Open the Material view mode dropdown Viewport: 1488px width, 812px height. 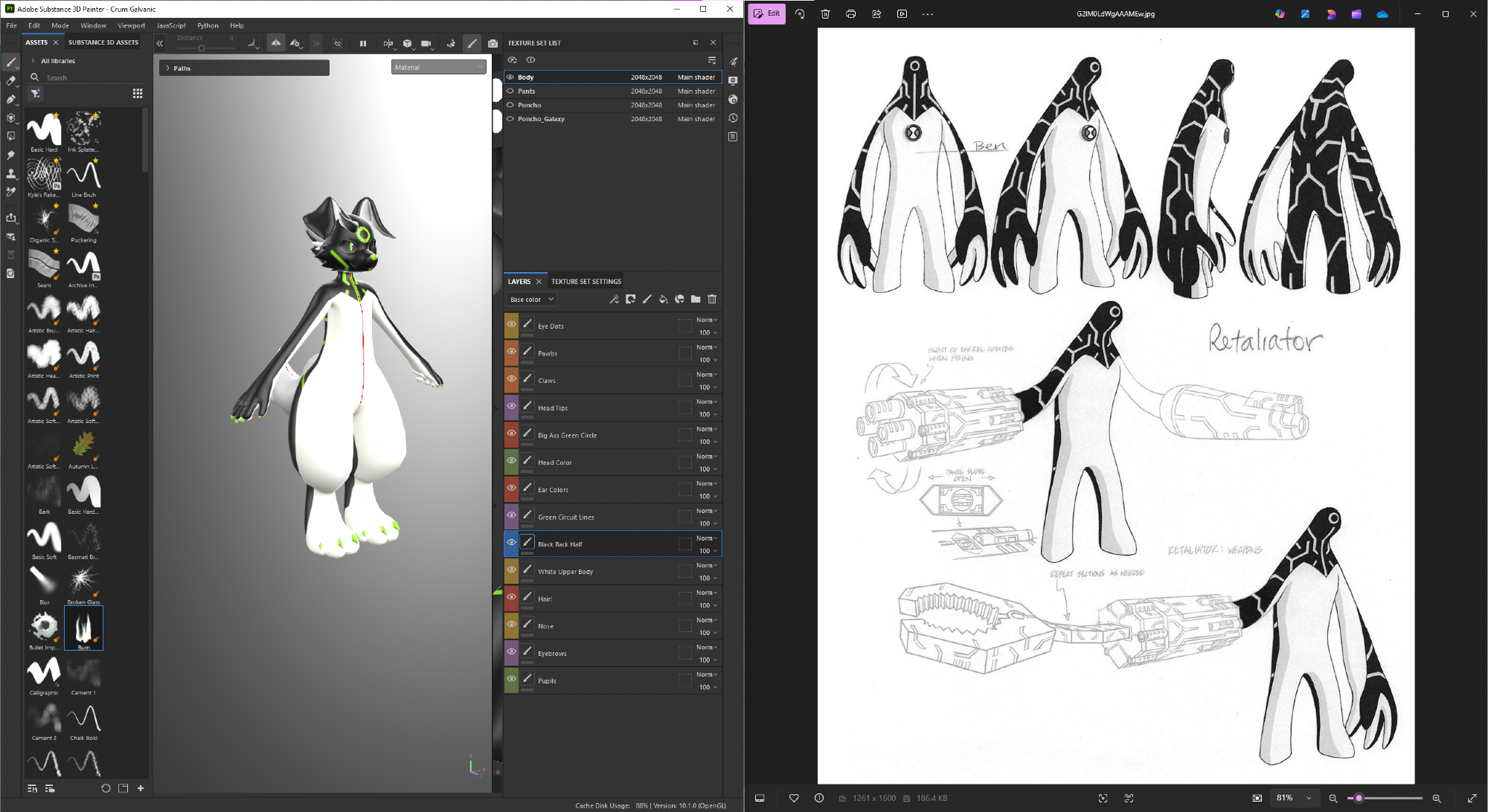coord(438,68)
